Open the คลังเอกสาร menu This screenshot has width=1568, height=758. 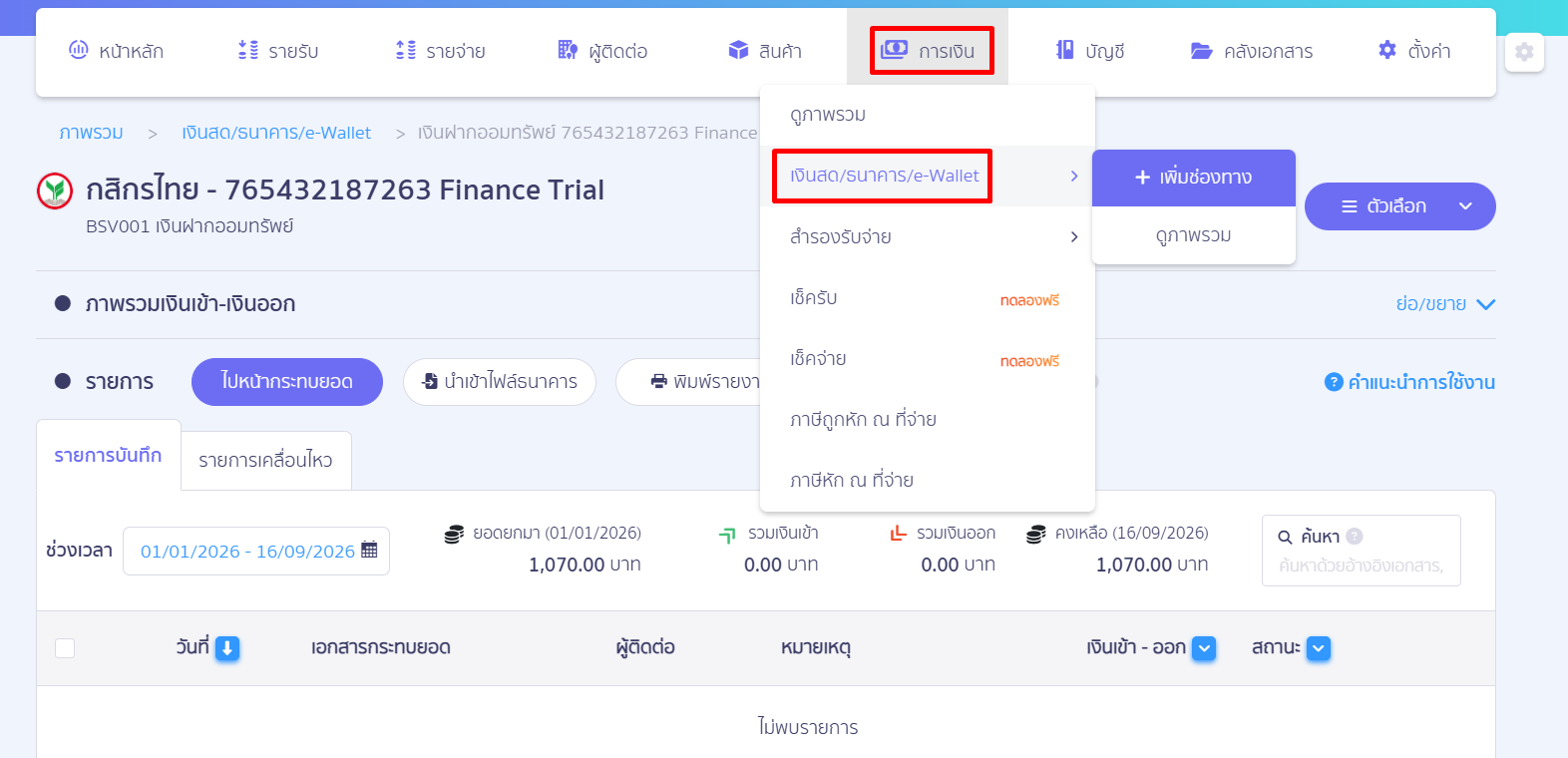tap(1252, 51)
